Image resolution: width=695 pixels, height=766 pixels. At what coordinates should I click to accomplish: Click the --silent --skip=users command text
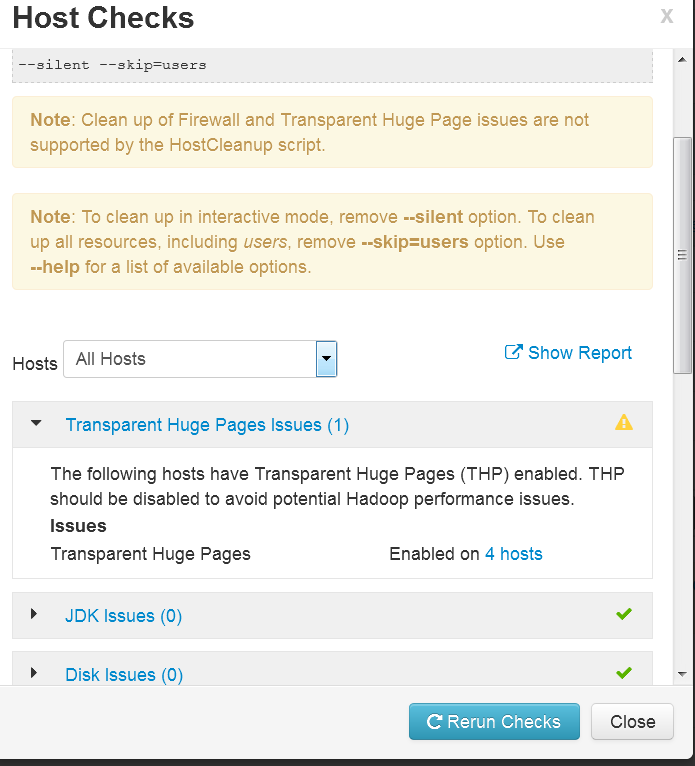tap(112, 65)
